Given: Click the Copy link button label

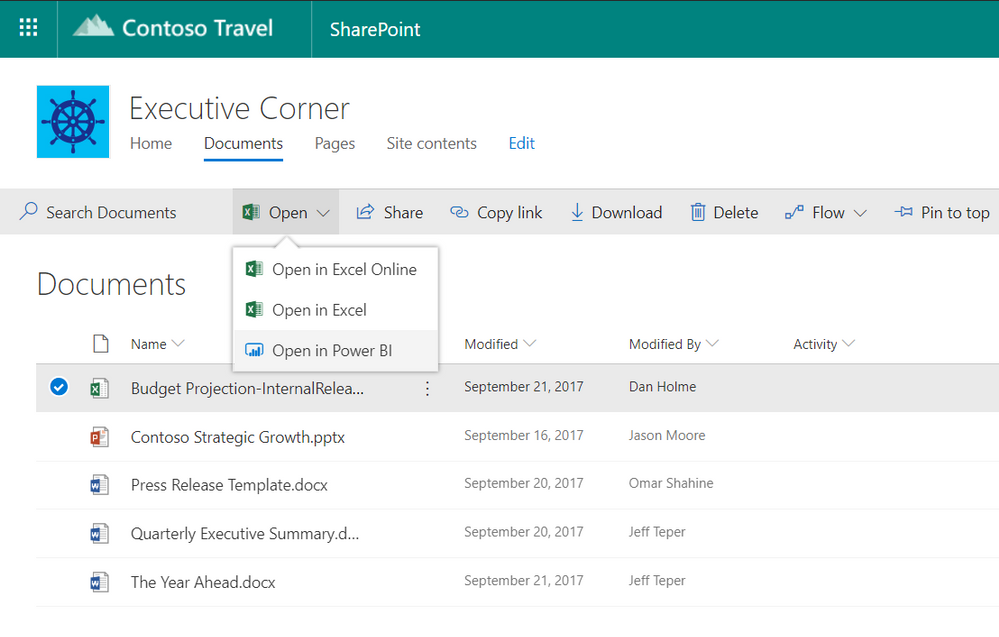Looking at the screenshot, I should [510, 213].
